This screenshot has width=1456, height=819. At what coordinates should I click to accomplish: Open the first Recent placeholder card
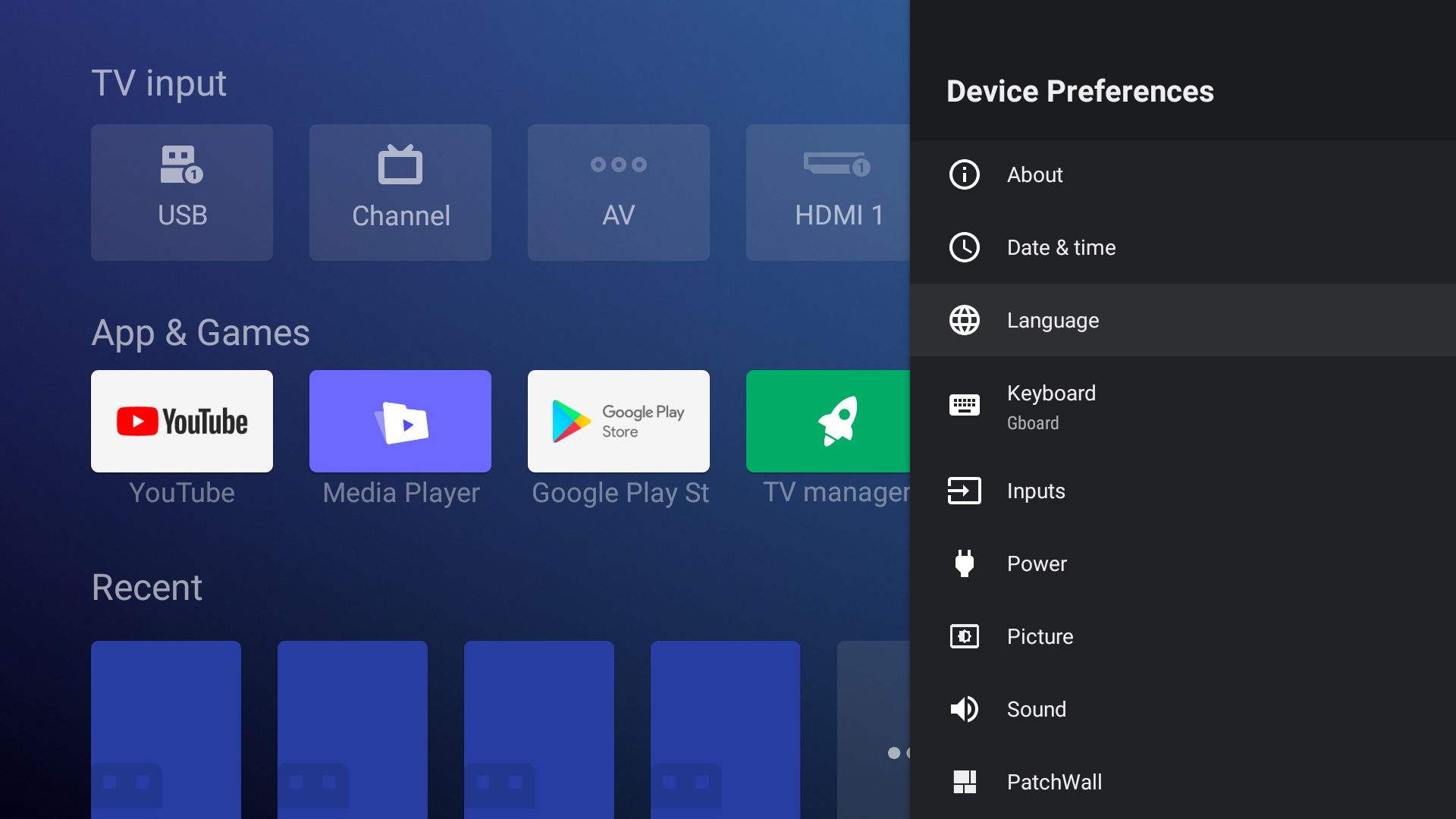pos(166,728)
